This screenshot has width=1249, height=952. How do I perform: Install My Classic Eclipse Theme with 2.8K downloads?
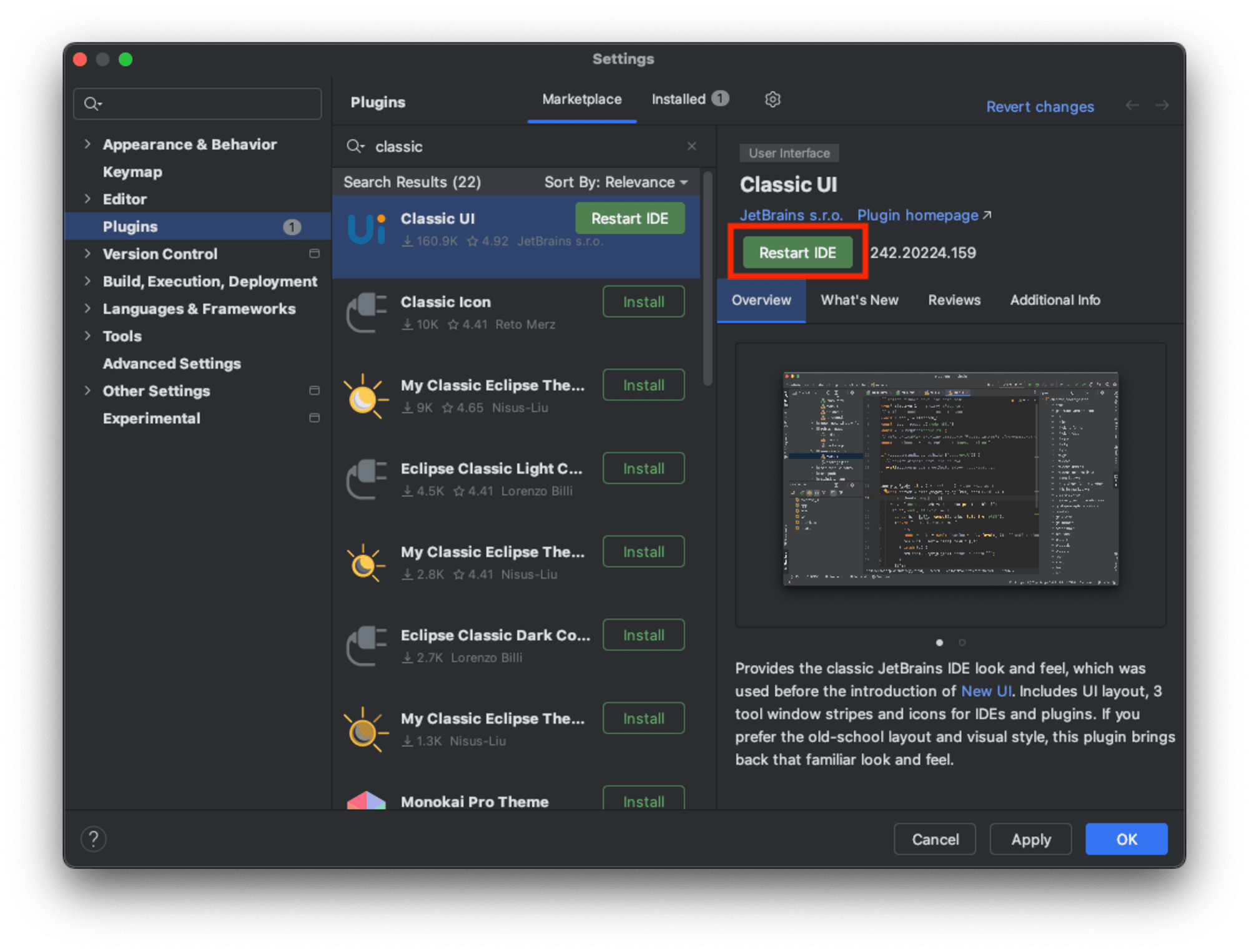coord(643,552)
